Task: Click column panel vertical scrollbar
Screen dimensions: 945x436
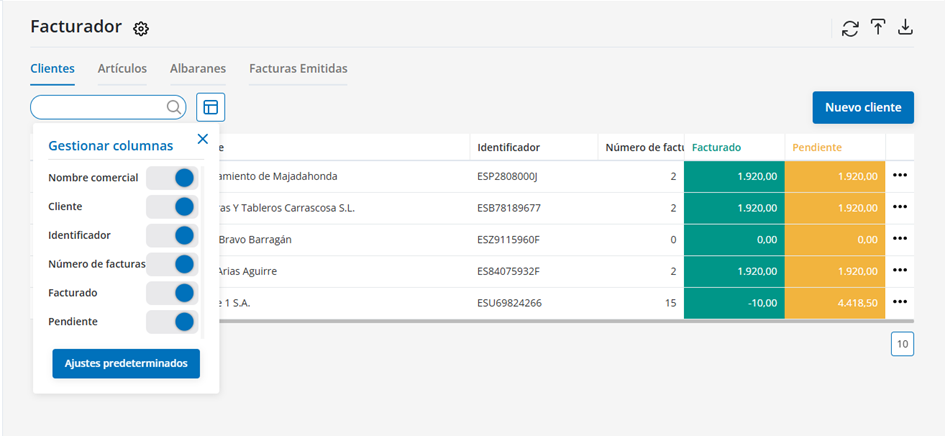Action: (x=203, y=250)
